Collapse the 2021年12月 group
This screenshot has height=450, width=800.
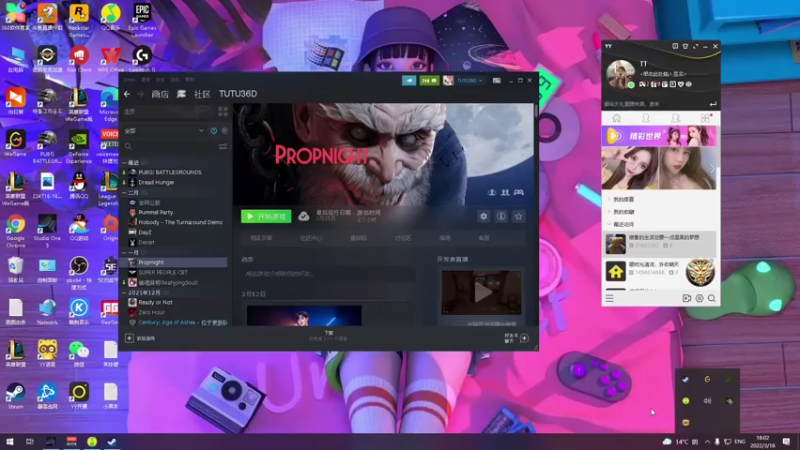pyautogui.click(x=124, y=293)
